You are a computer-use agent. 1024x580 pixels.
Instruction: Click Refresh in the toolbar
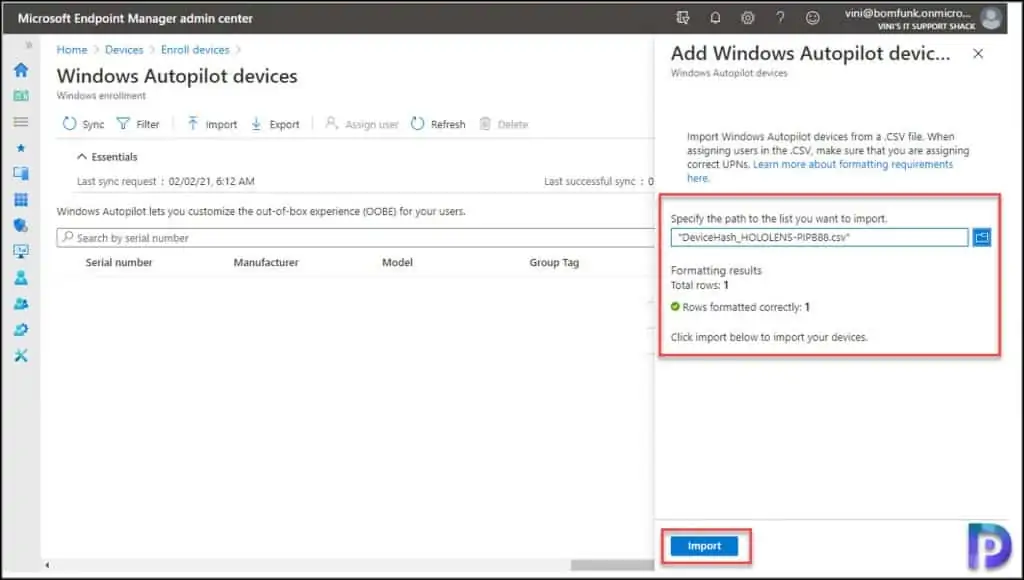pos(438,123)
